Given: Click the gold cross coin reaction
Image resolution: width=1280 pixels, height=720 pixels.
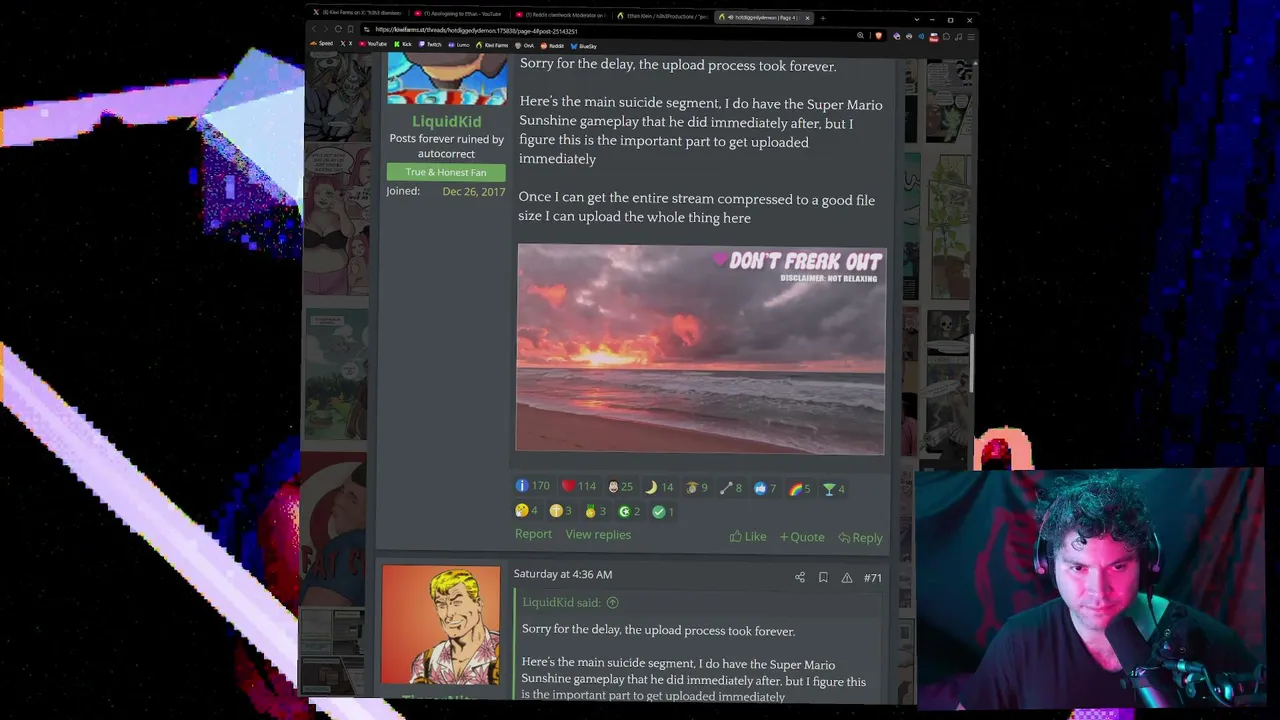Looking at the screenshot, I should pyautogui.click(x=561, y=511).
